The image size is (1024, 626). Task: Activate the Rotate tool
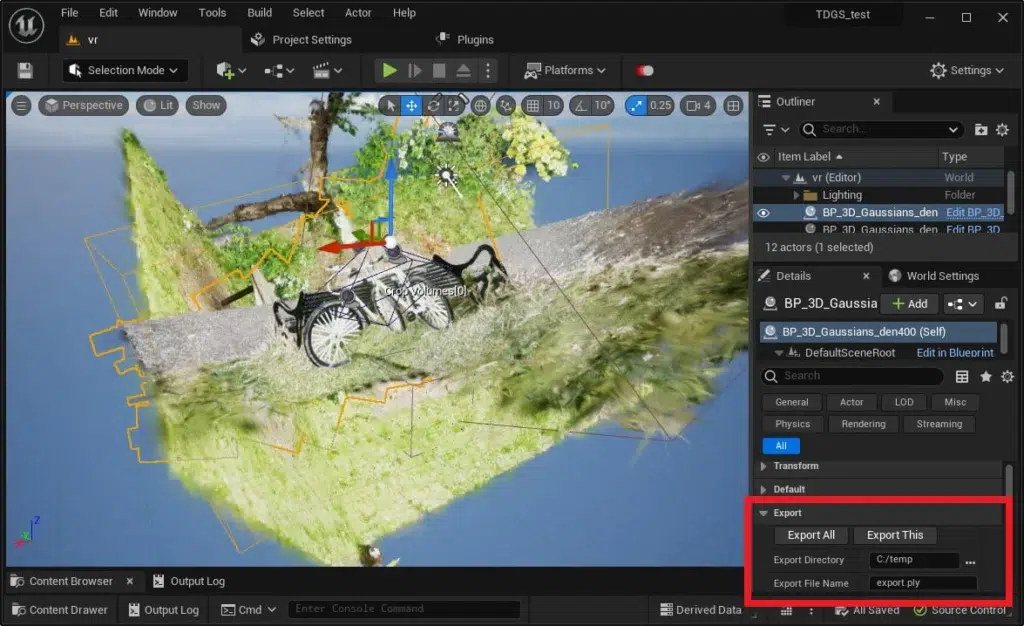tap(433, 104)
